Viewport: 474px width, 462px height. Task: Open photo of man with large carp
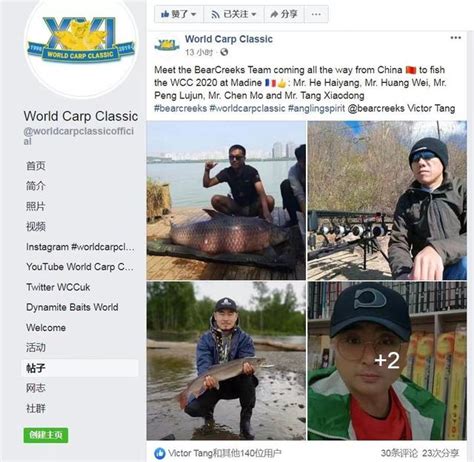point(226,200)
